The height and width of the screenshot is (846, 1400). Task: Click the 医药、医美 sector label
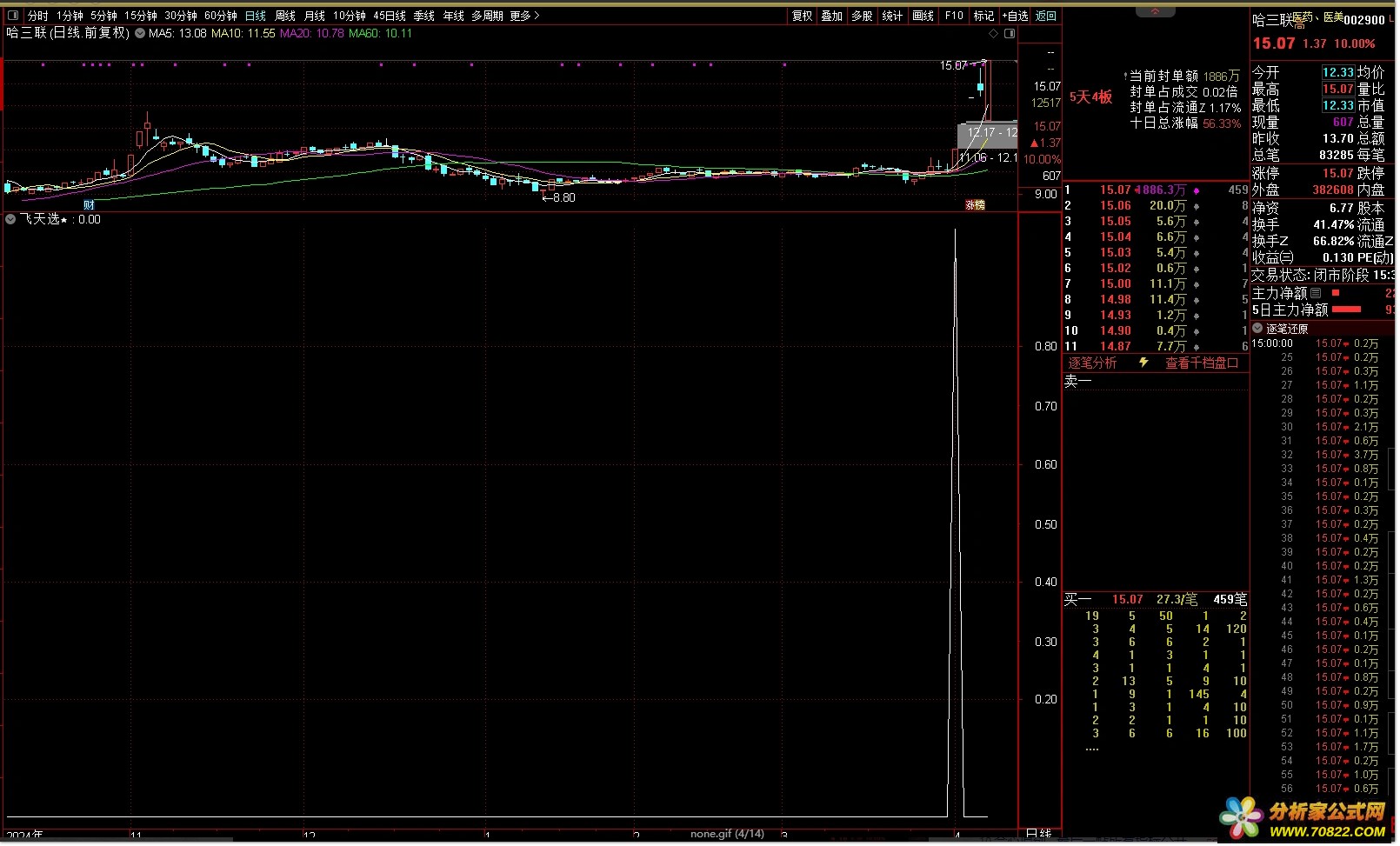[x=1319, y=17]
